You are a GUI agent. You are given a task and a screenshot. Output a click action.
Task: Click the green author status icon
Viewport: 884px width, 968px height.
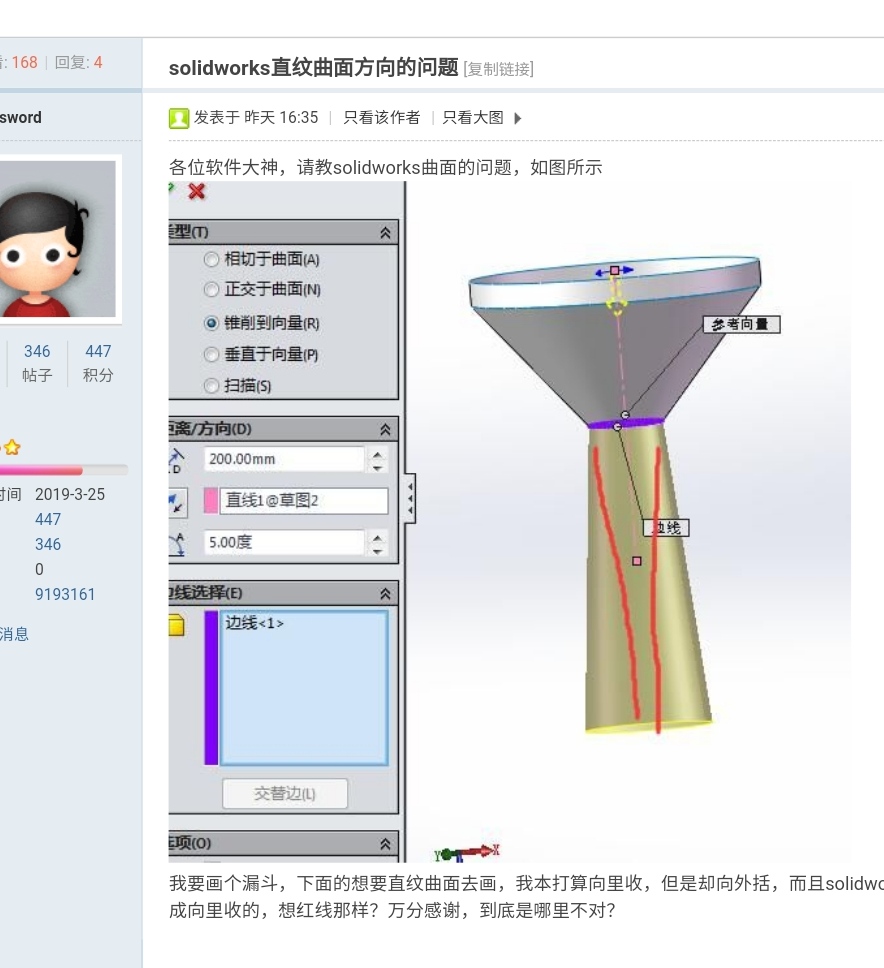click(x=178, y=118)
